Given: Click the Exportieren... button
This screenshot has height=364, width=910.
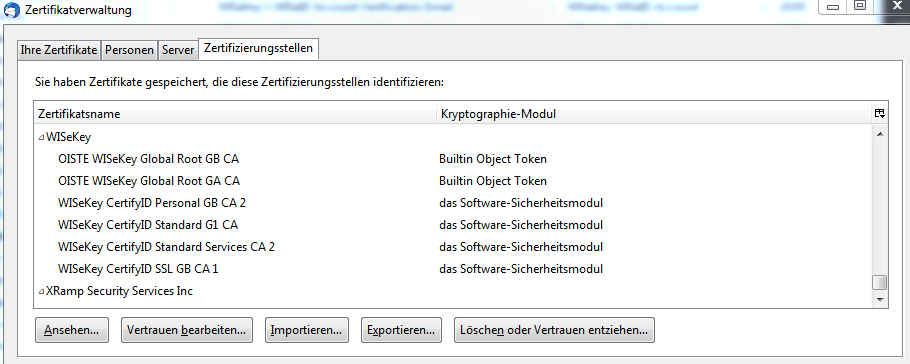Looking at the screenshot, I should click(401, 330).
